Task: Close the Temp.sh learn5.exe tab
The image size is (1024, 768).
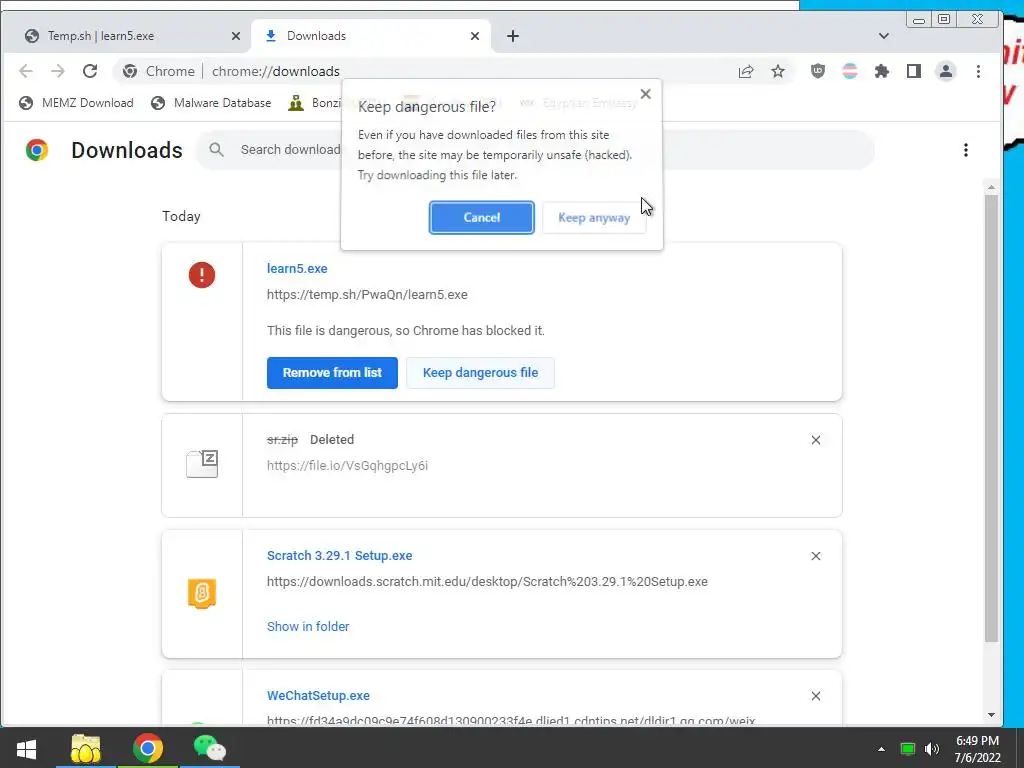Action: click(x=236, y=36)
